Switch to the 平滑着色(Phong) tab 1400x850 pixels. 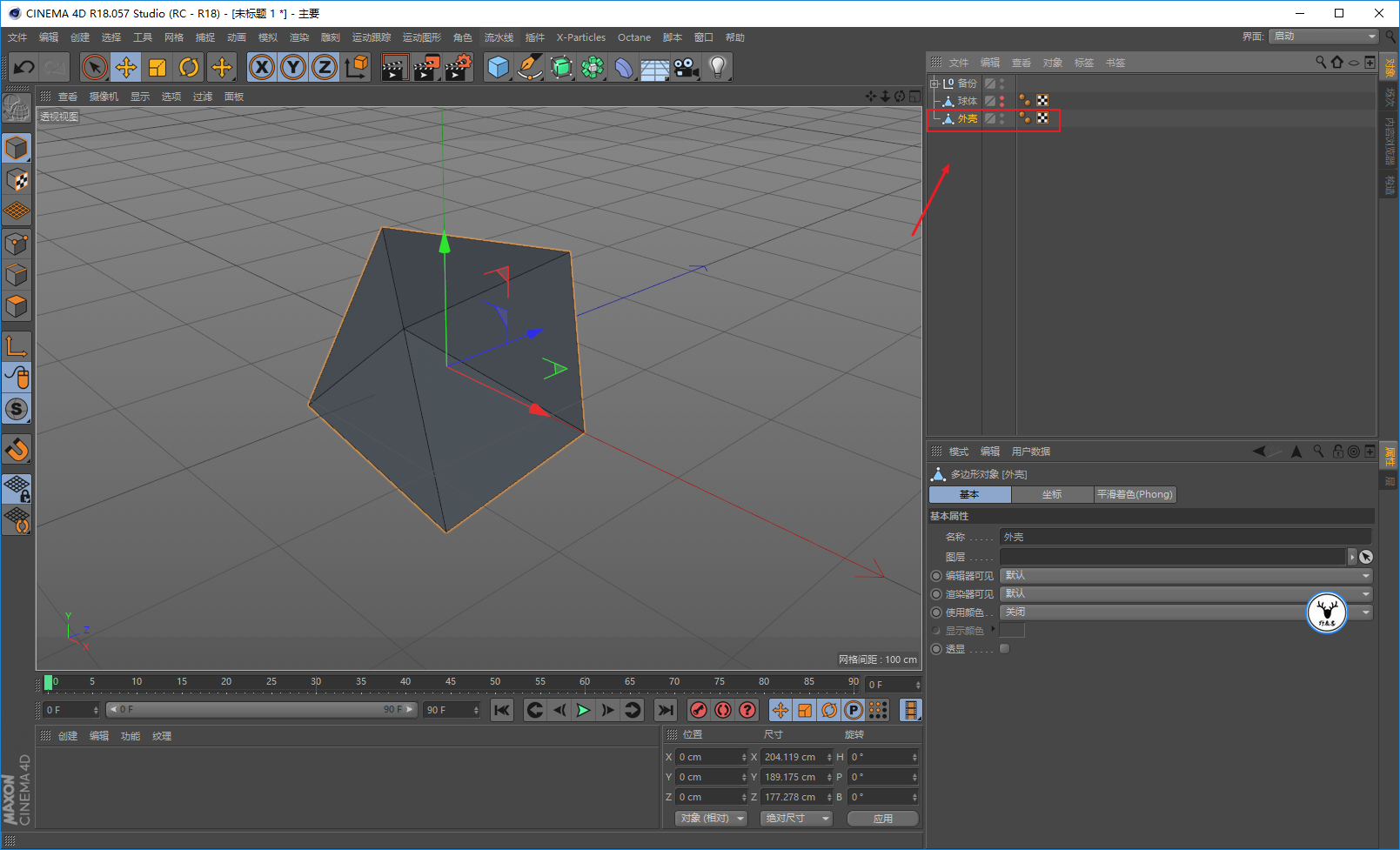(1135, 494)
